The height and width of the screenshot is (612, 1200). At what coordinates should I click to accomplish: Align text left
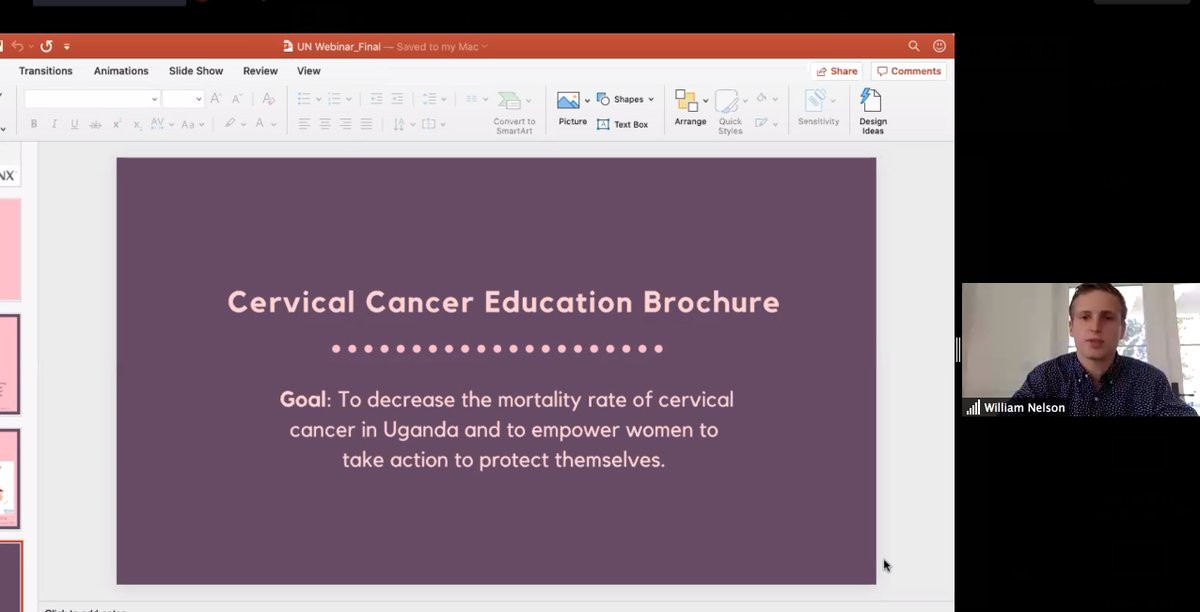305,124
